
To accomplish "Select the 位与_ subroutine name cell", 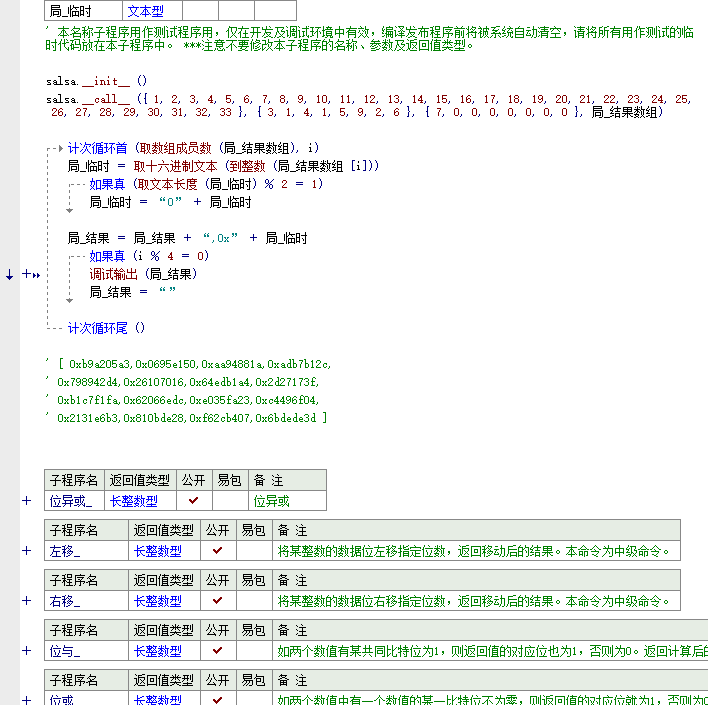I will click(86, 651).
